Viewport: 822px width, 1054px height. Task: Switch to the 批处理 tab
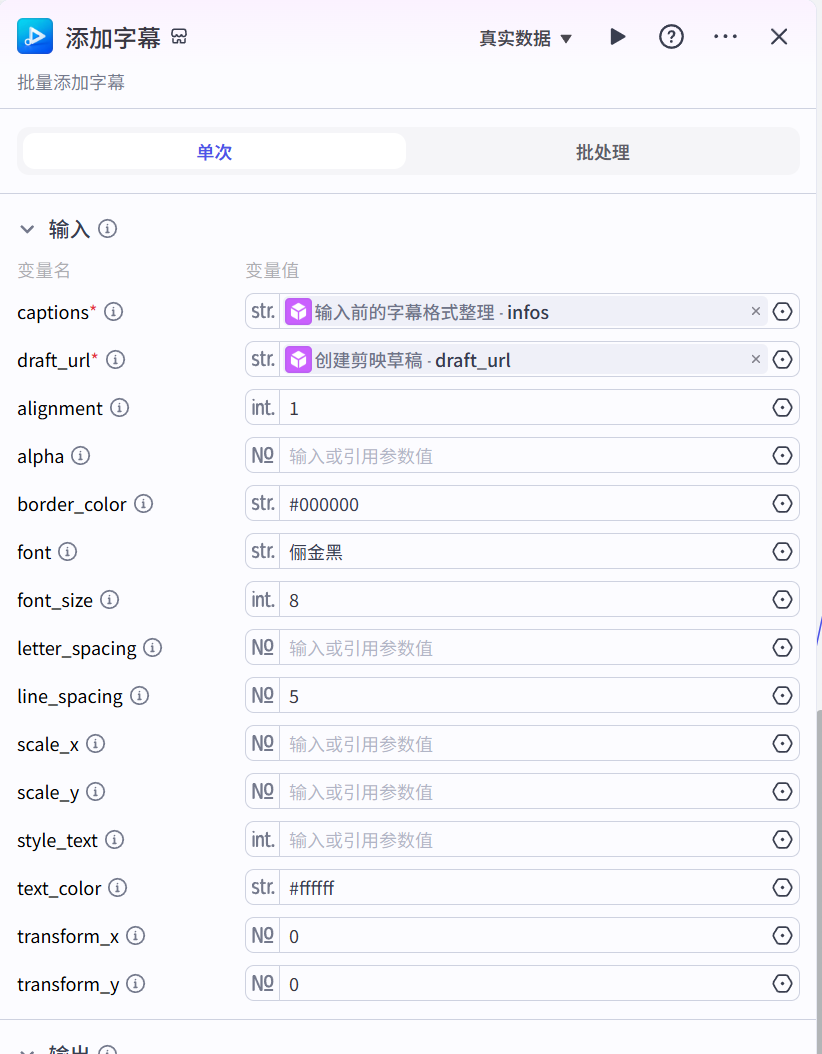[603, 152]
